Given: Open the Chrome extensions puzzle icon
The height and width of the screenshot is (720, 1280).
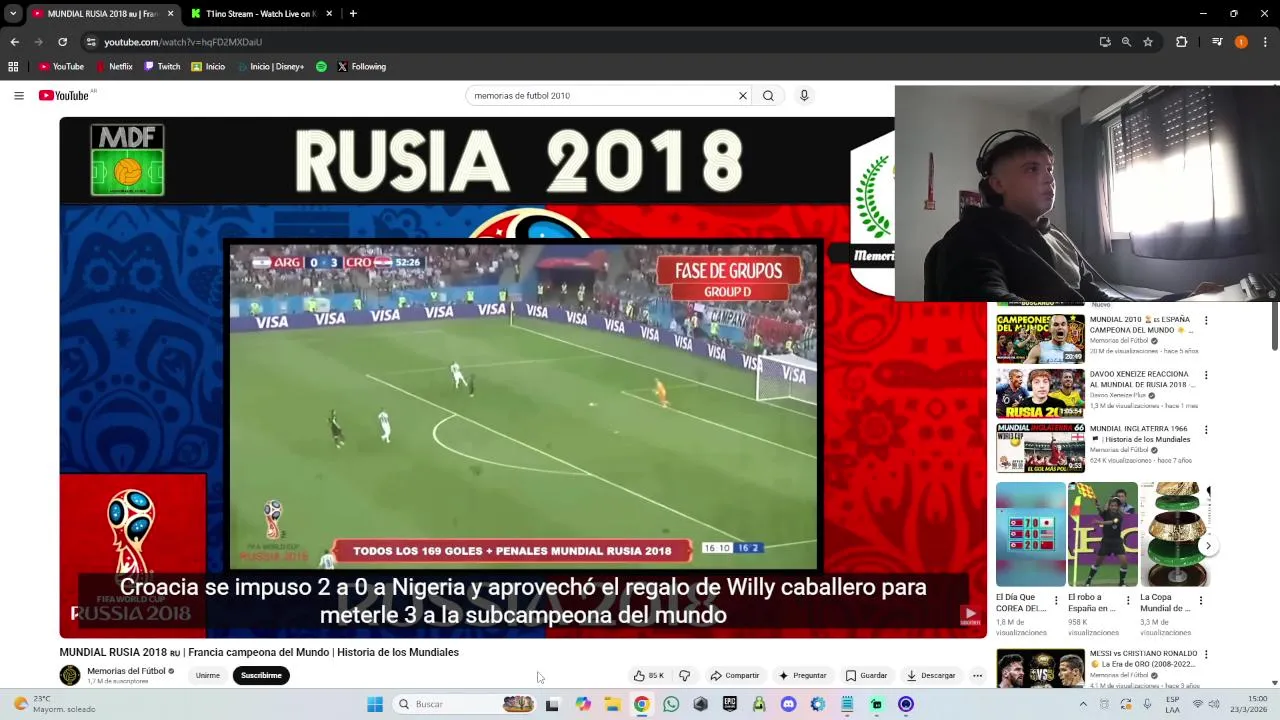Looking at the screenshot, I should 1181,42.
